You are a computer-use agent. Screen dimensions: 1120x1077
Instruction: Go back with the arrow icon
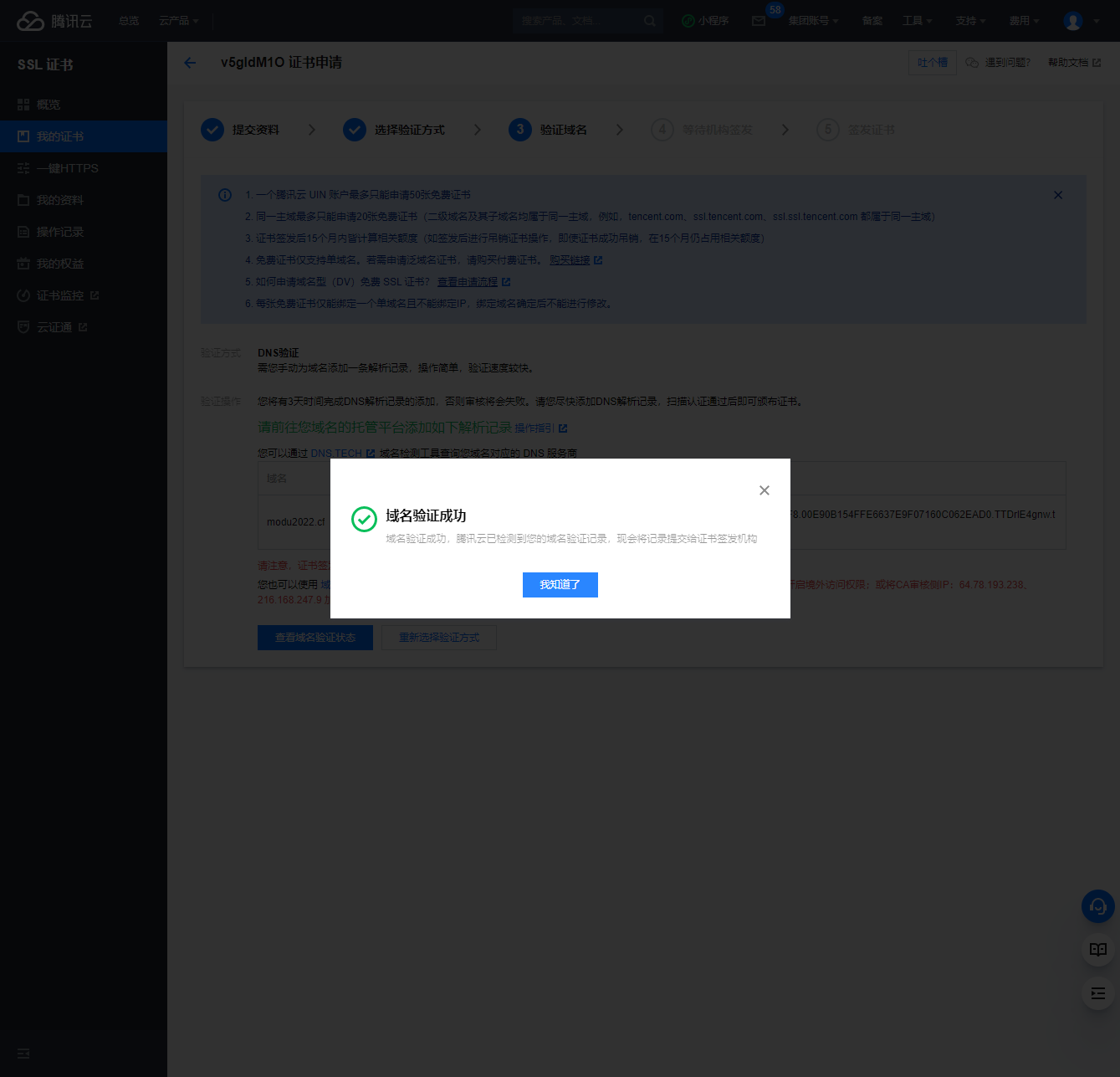tap(190, 63)
